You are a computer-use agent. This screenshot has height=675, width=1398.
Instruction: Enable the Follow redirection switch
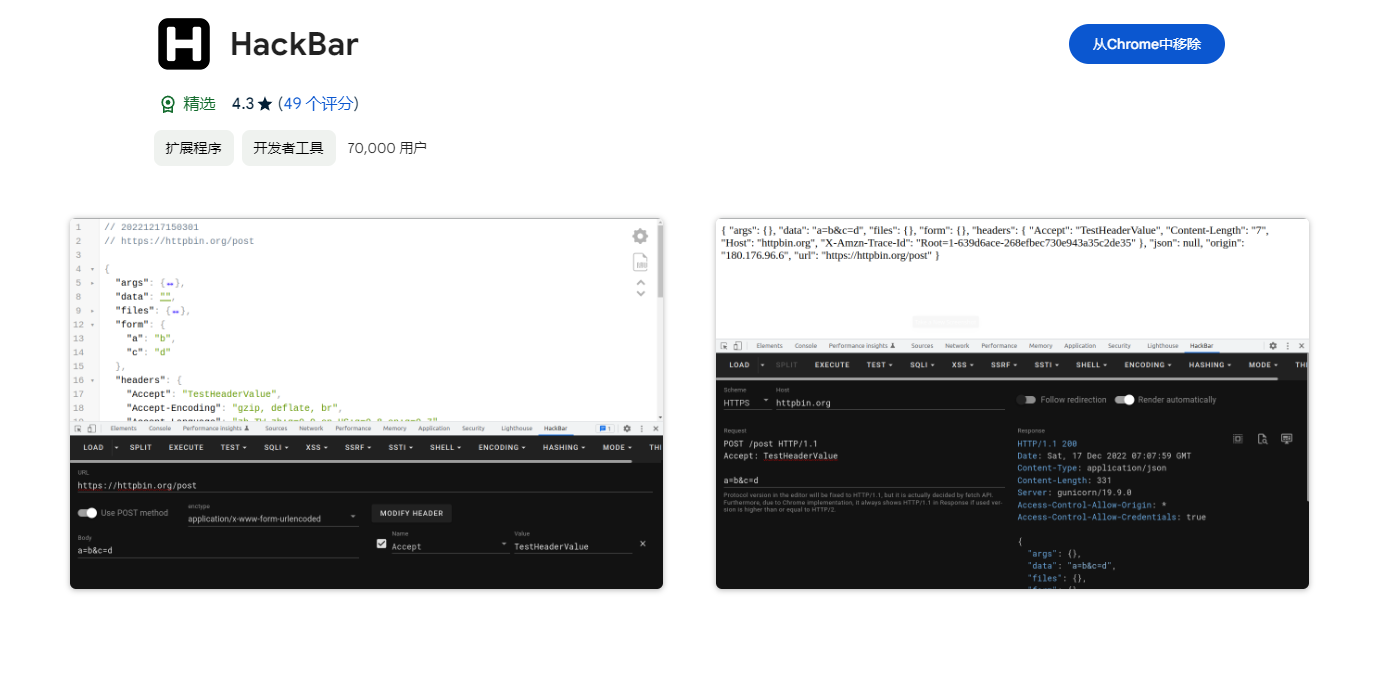(1026, 400)
